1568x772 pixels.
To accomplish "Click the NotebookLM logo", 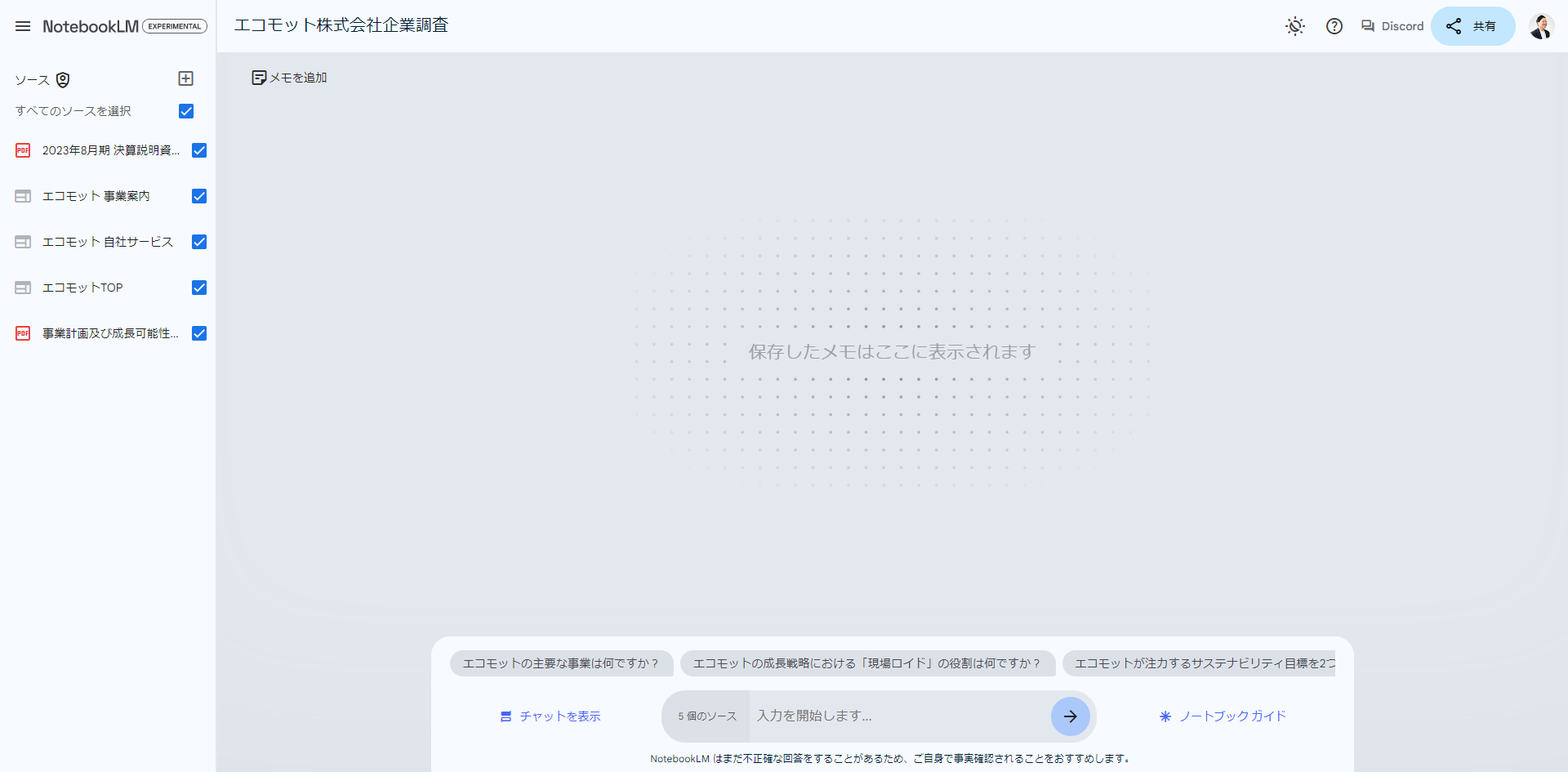I will click(x=91, y=26).
